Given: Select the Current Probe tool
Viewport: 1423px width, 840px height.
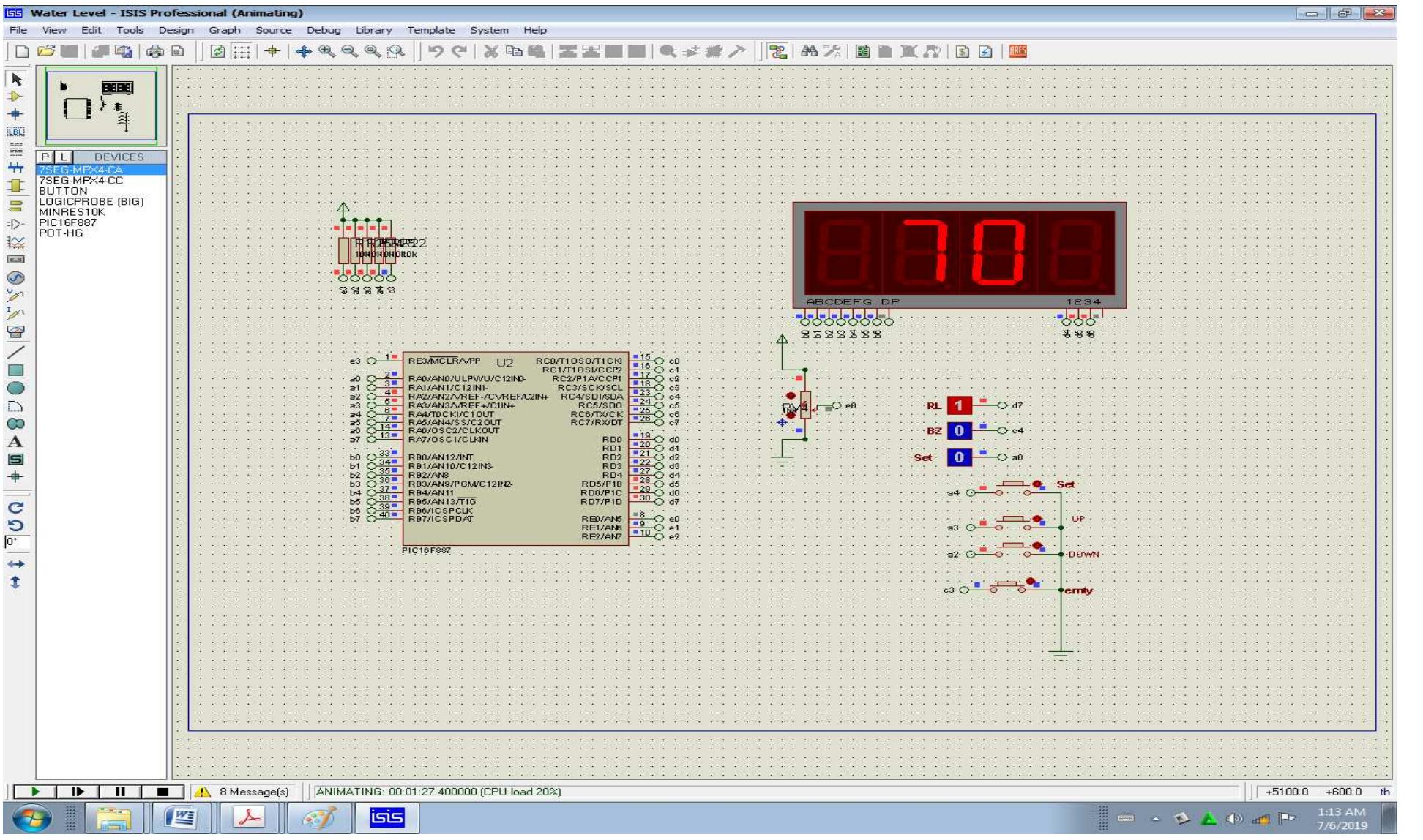Looking at the screenshot, I should (15, 313).
